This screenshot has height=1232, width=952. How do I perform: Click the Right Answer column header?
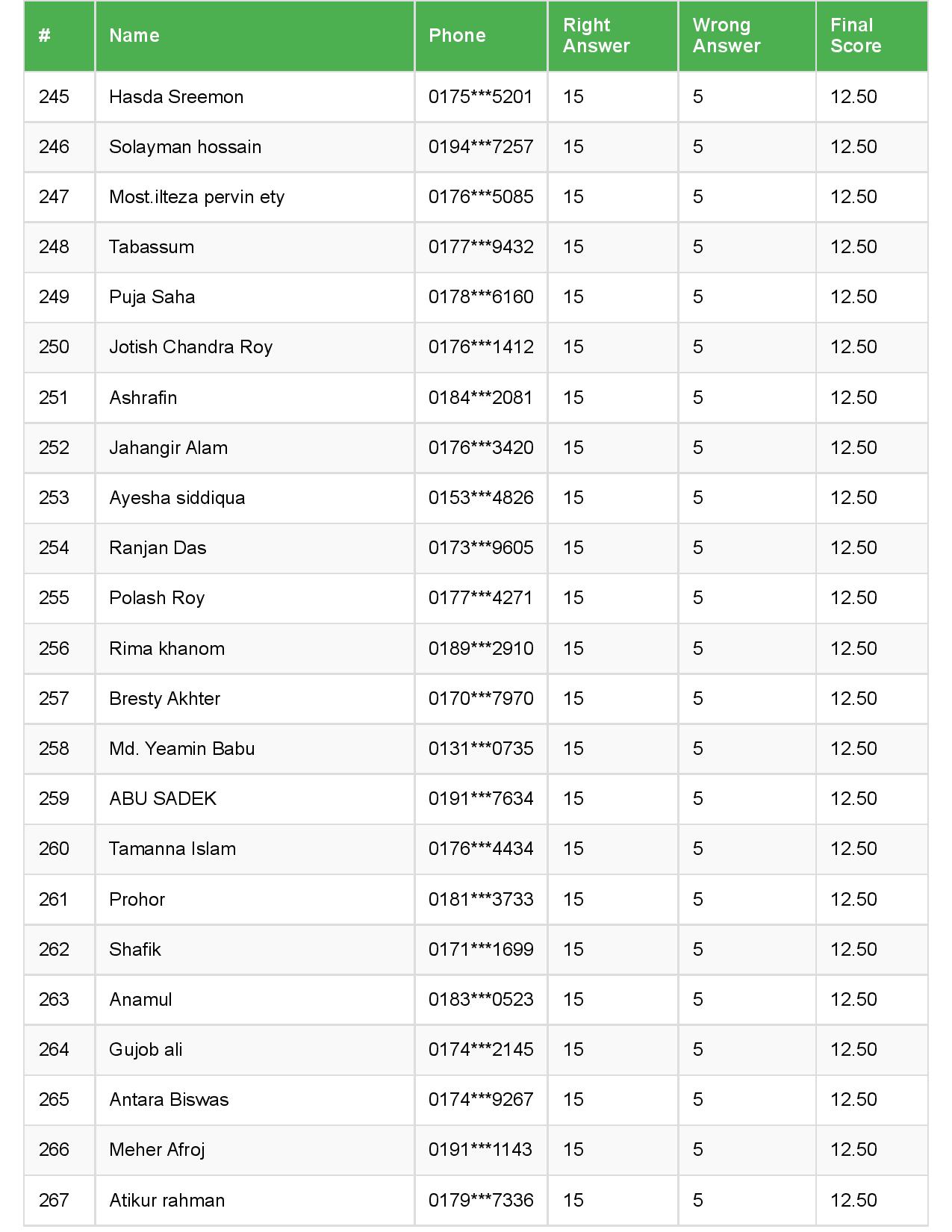pyautogui.click(x=596, y=36)
